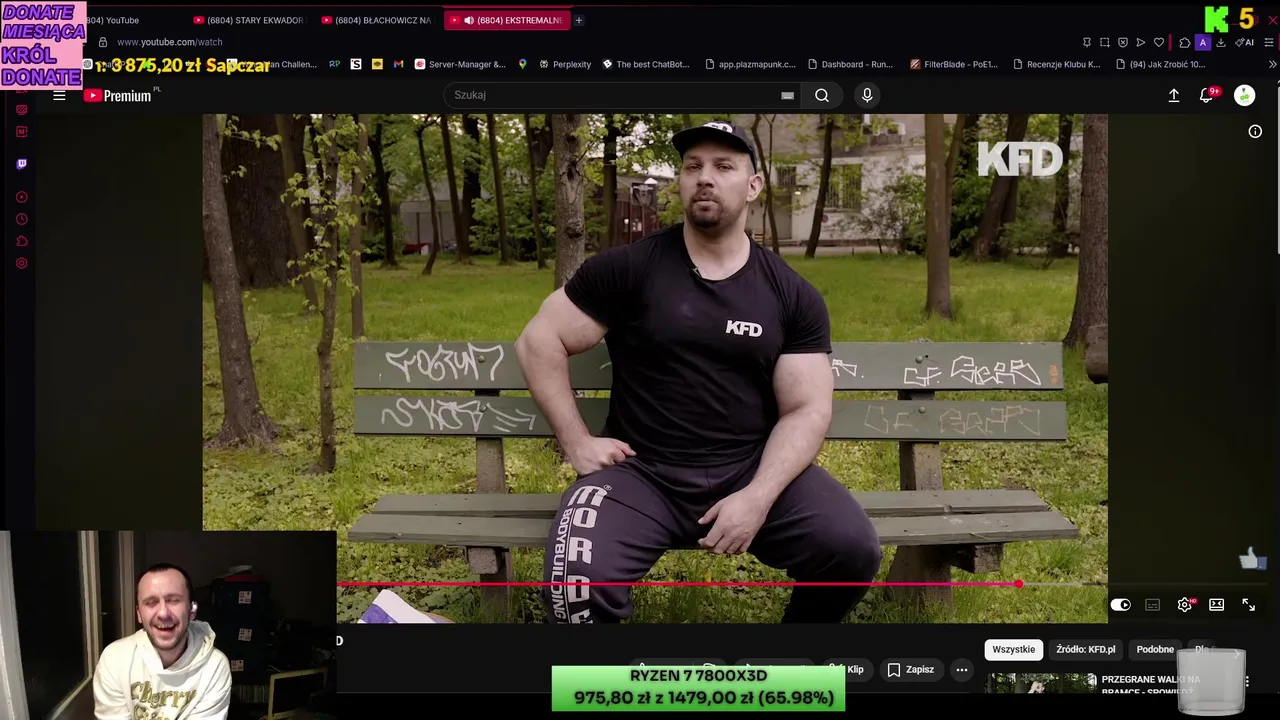The image size is (1280, 720).
Task: Toggle subtitles in the video player
Action: click(x=1152, y=605)
